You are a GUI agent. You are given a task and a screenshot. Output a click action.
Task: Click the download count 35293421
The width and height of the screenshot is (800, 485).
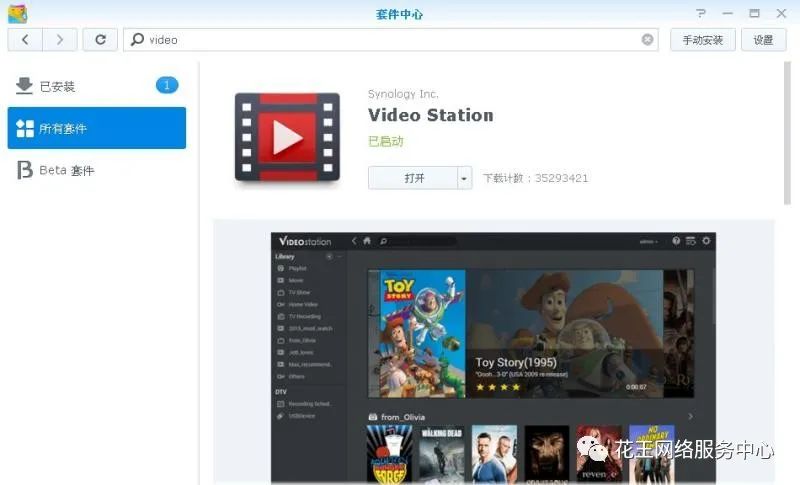point(561,178)
